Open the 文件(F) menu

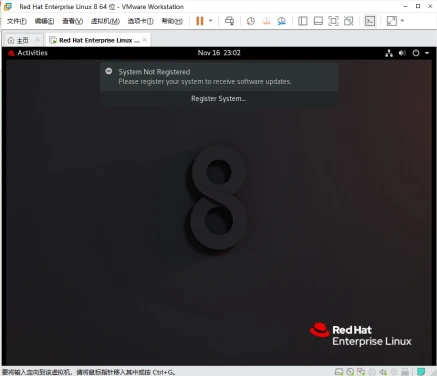17,21
